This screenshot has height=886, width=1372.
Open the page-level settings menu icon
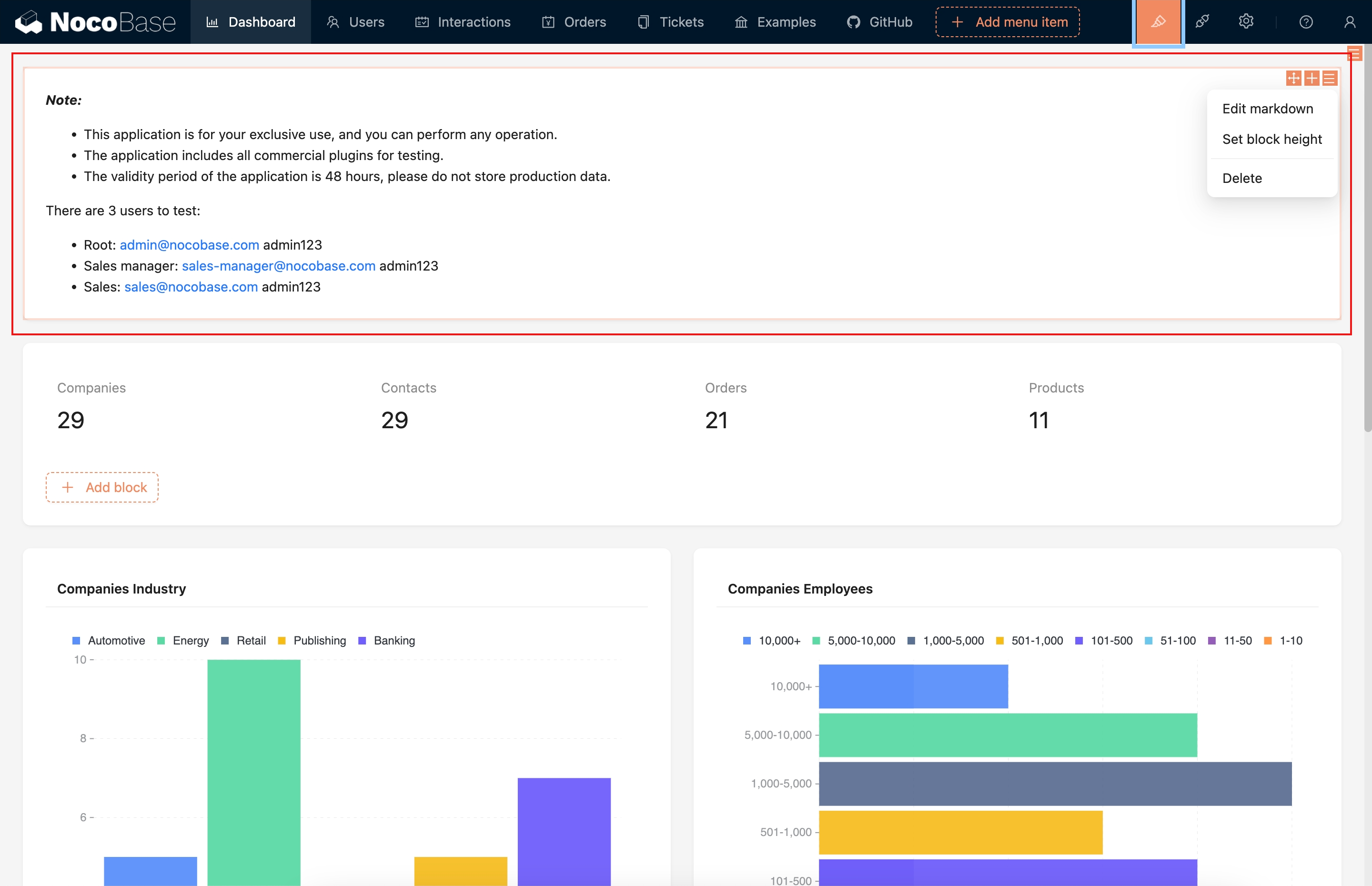click(x=1354, y=54)
